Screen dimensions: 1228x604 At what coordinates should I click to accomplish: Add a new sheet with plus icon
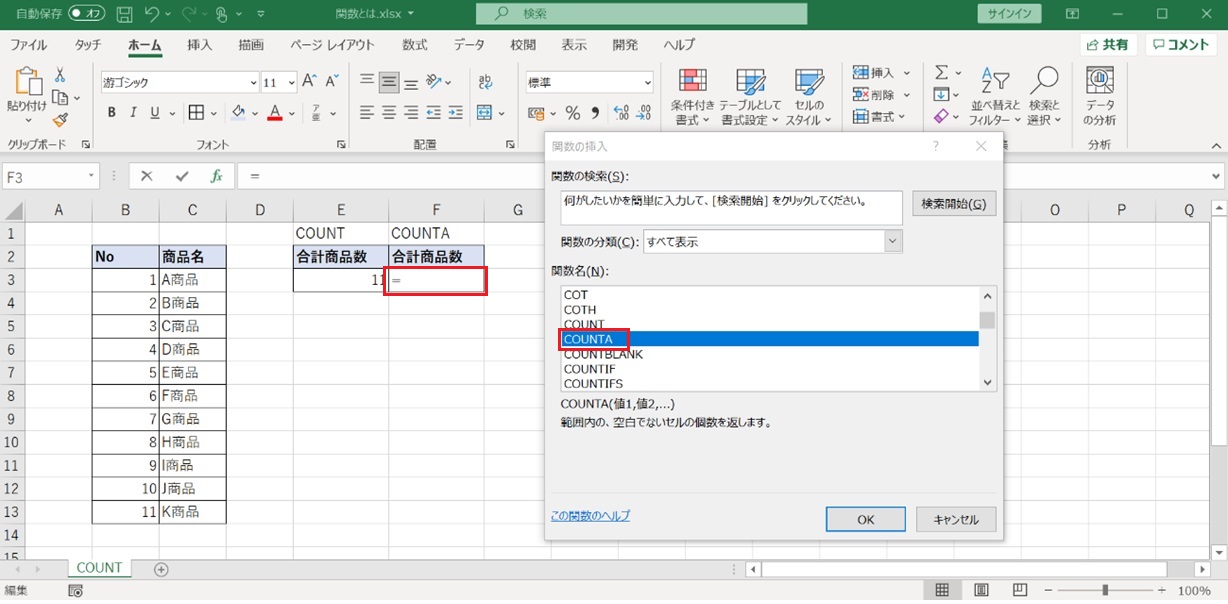tap(161, 569)
